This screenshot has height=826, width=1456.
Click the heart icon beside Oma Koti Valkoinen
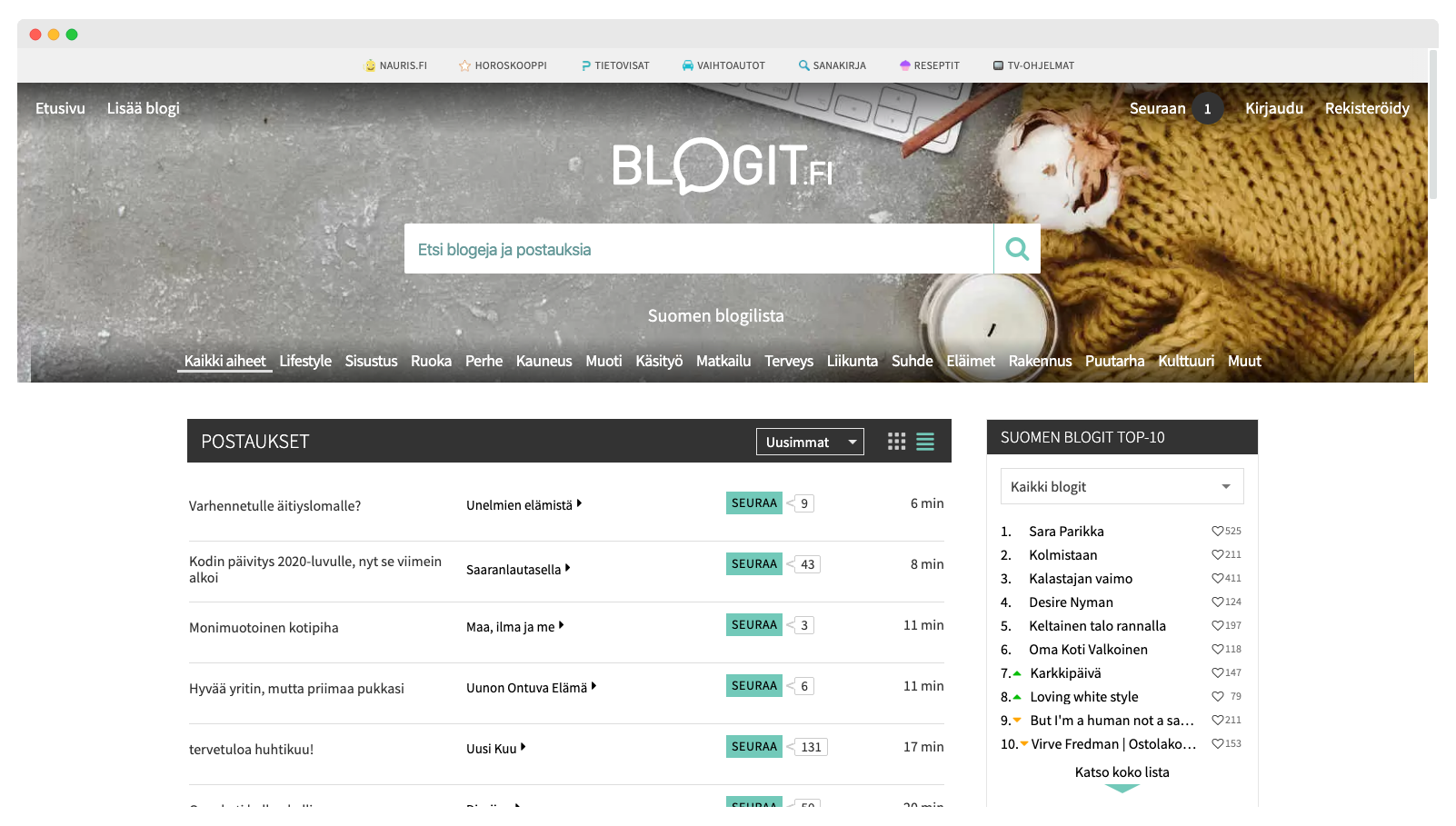(1217, 649)
